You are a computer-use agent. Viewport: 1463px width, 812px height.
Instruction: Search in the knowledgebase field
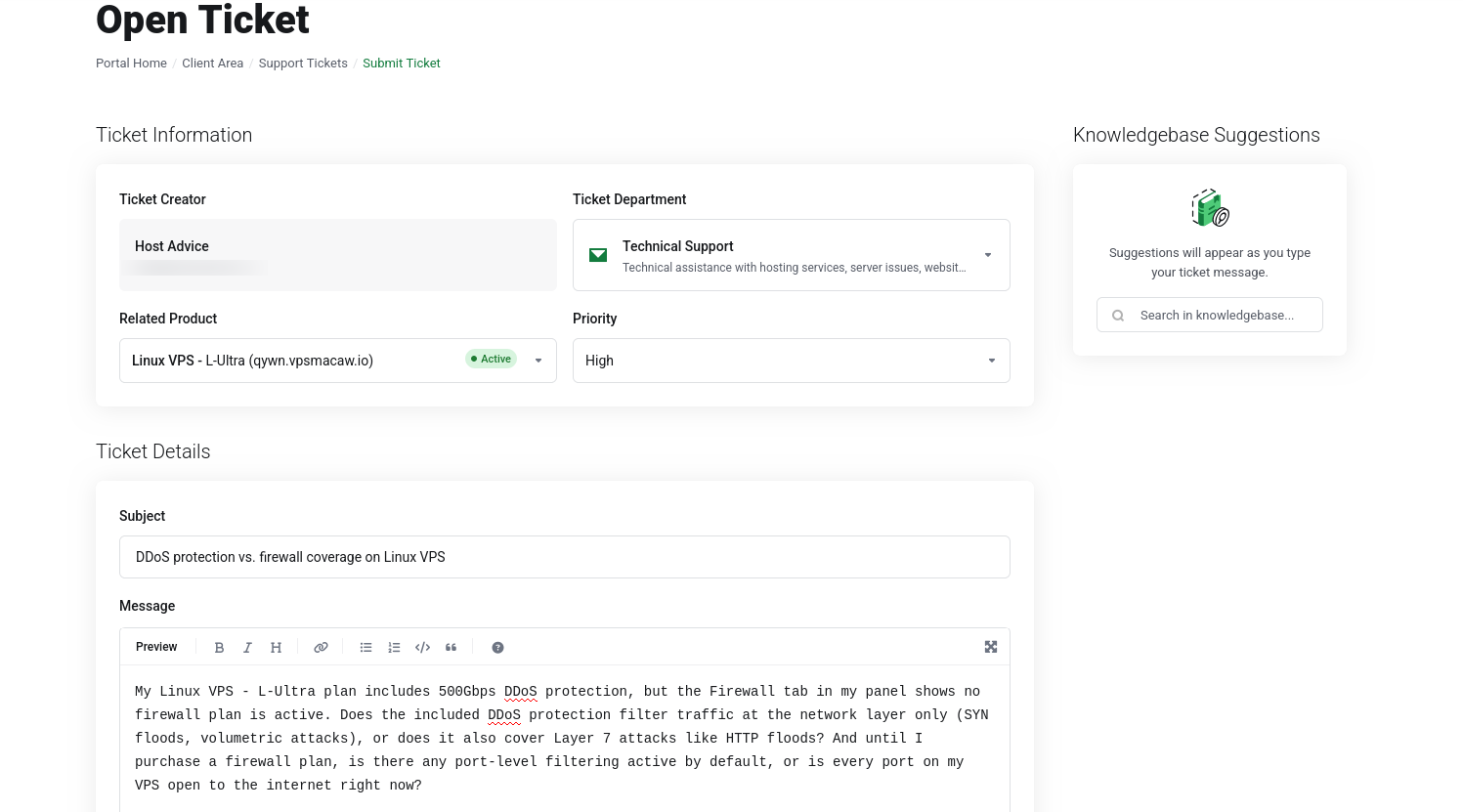[x=1210, y=315]
